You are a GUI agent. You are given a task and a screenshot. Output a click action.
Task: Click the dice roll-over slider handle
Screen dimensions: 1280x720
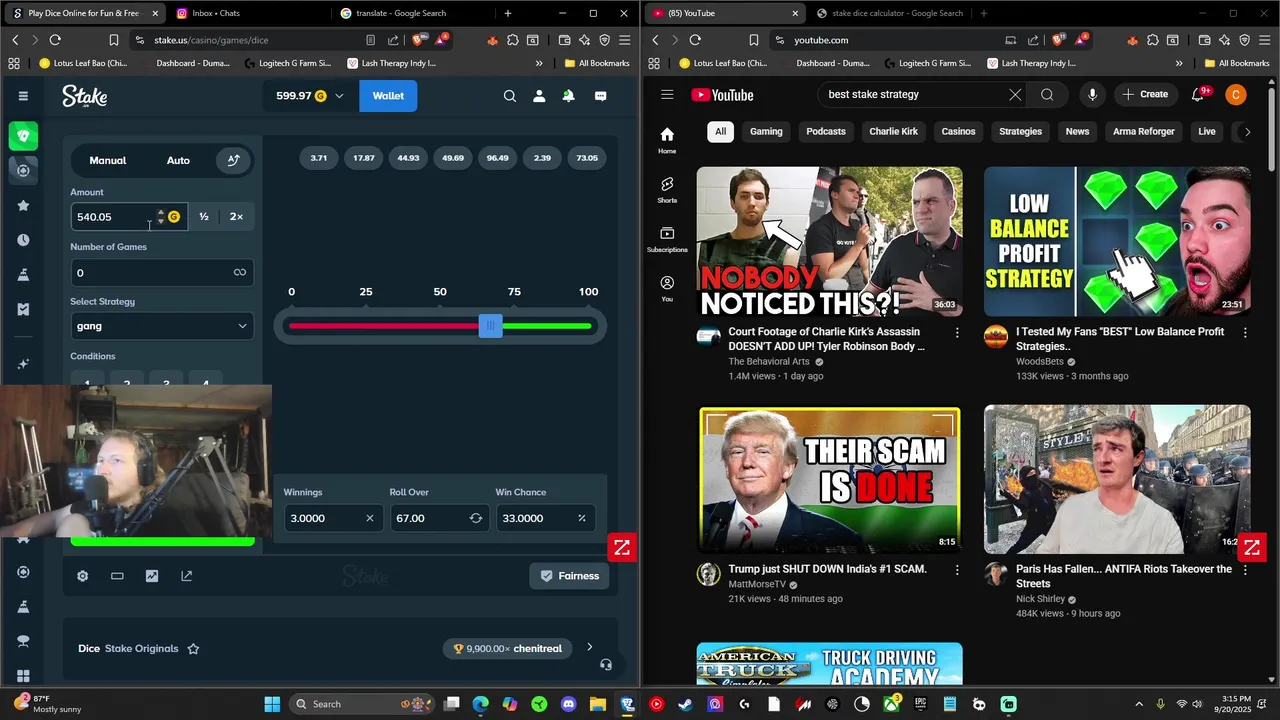490,326
